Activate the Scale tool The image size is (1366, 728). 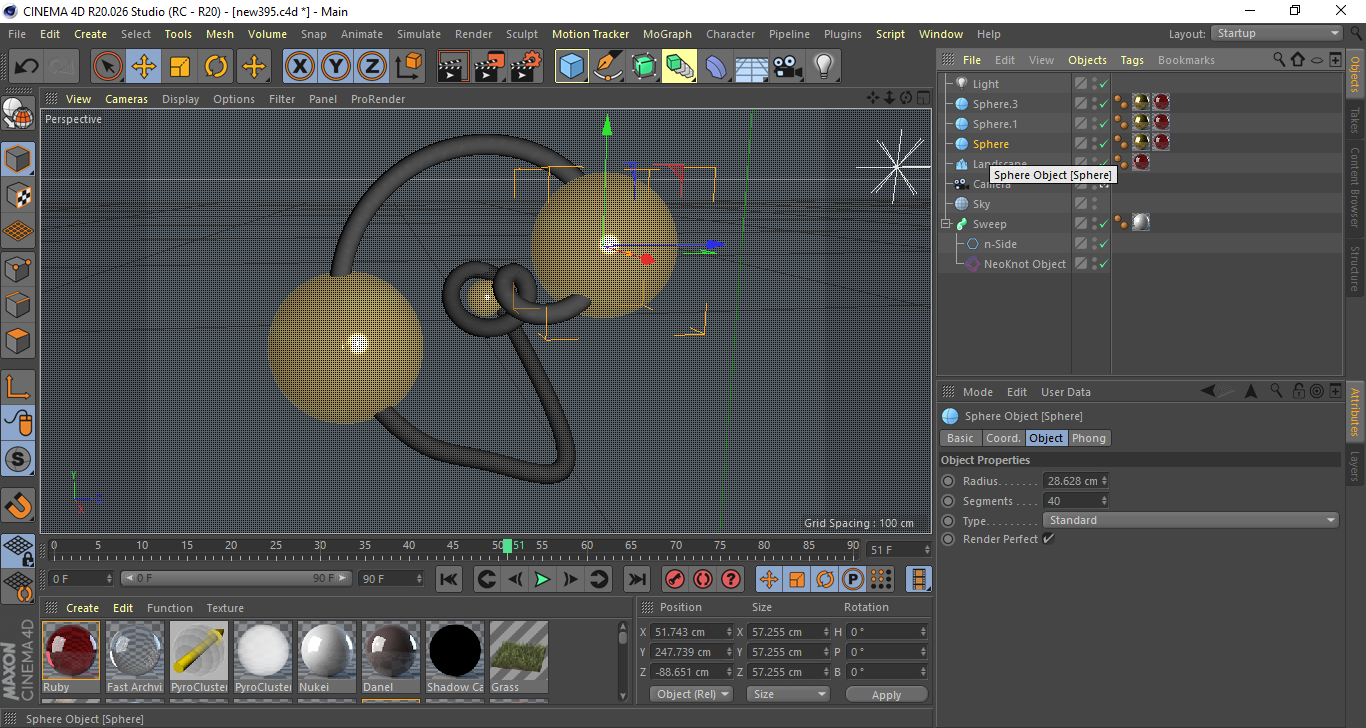click(x=180, y=67)
